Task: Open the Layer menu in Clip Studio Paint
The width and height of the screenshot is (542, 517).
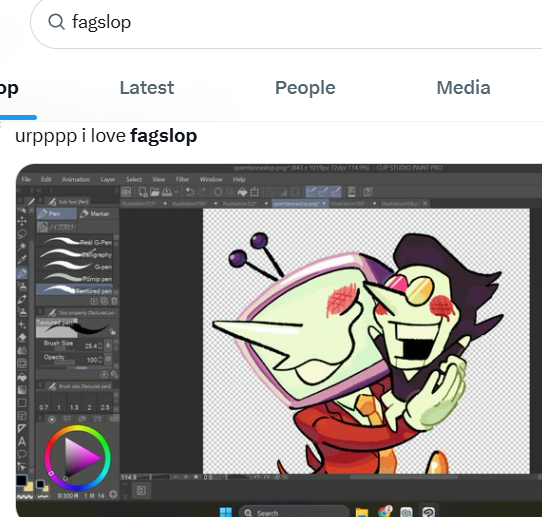Action: tap(108, 179)
